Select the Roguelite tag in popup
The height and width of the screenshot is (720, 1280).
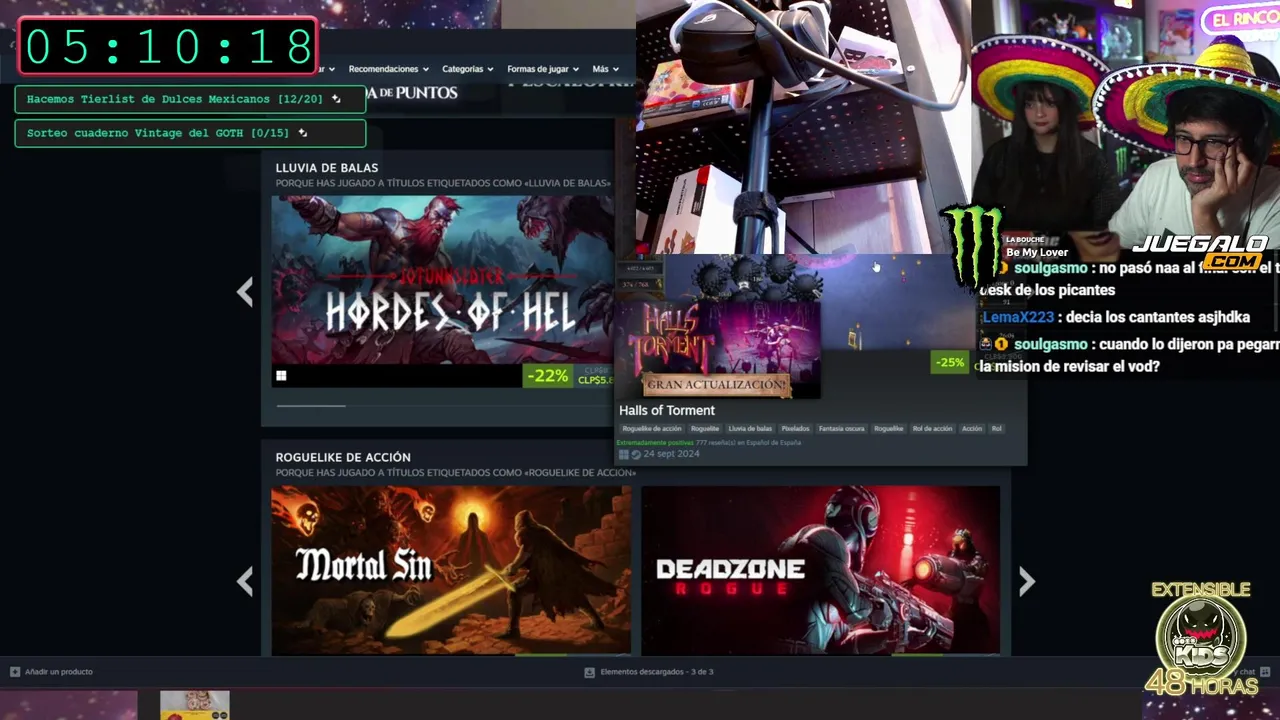click(x=705, y=429)
